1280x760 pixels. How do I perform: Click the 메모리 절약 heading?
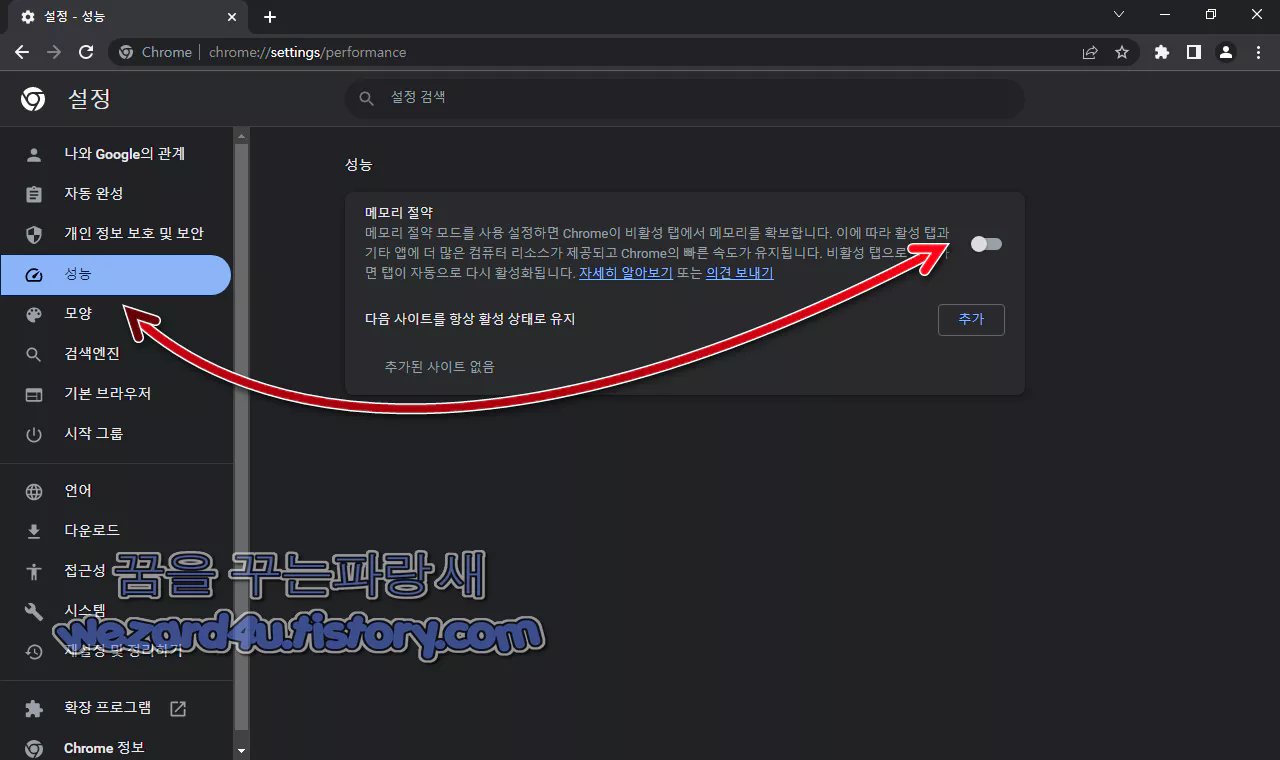398,212
